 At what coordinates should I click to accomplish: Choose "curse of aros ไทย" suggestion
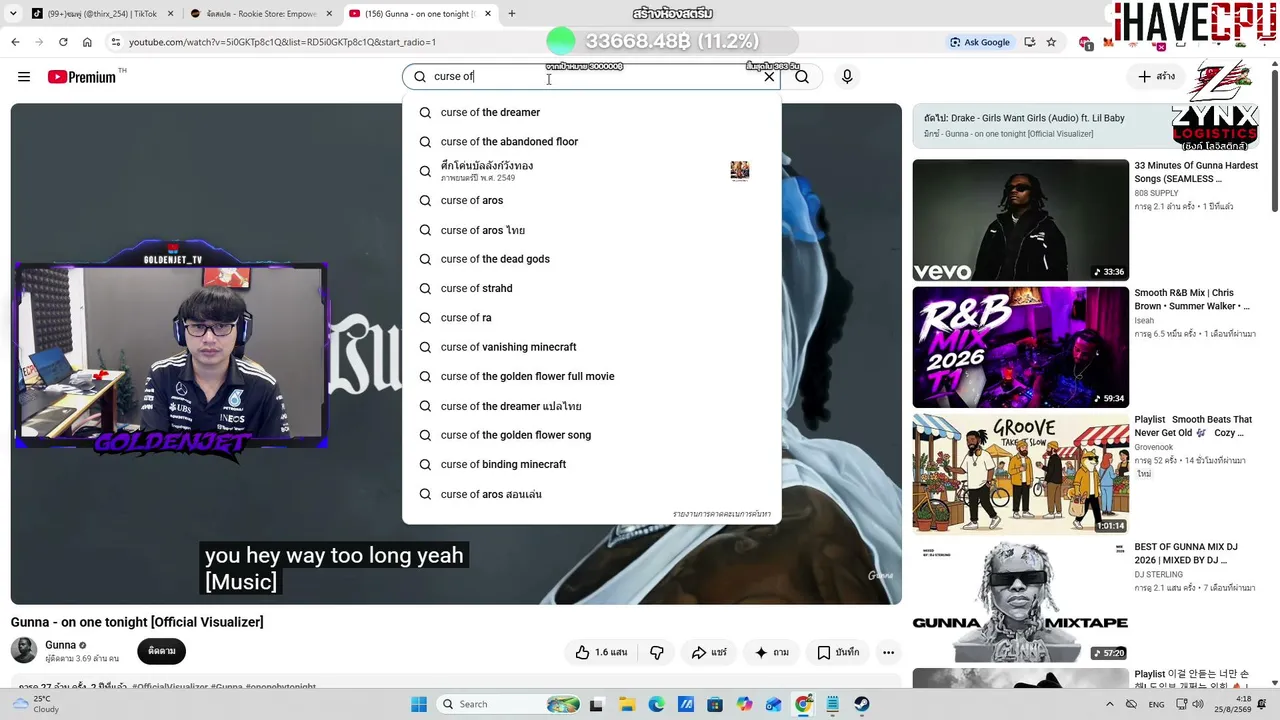pyautogui.click(x=591, y=230)
